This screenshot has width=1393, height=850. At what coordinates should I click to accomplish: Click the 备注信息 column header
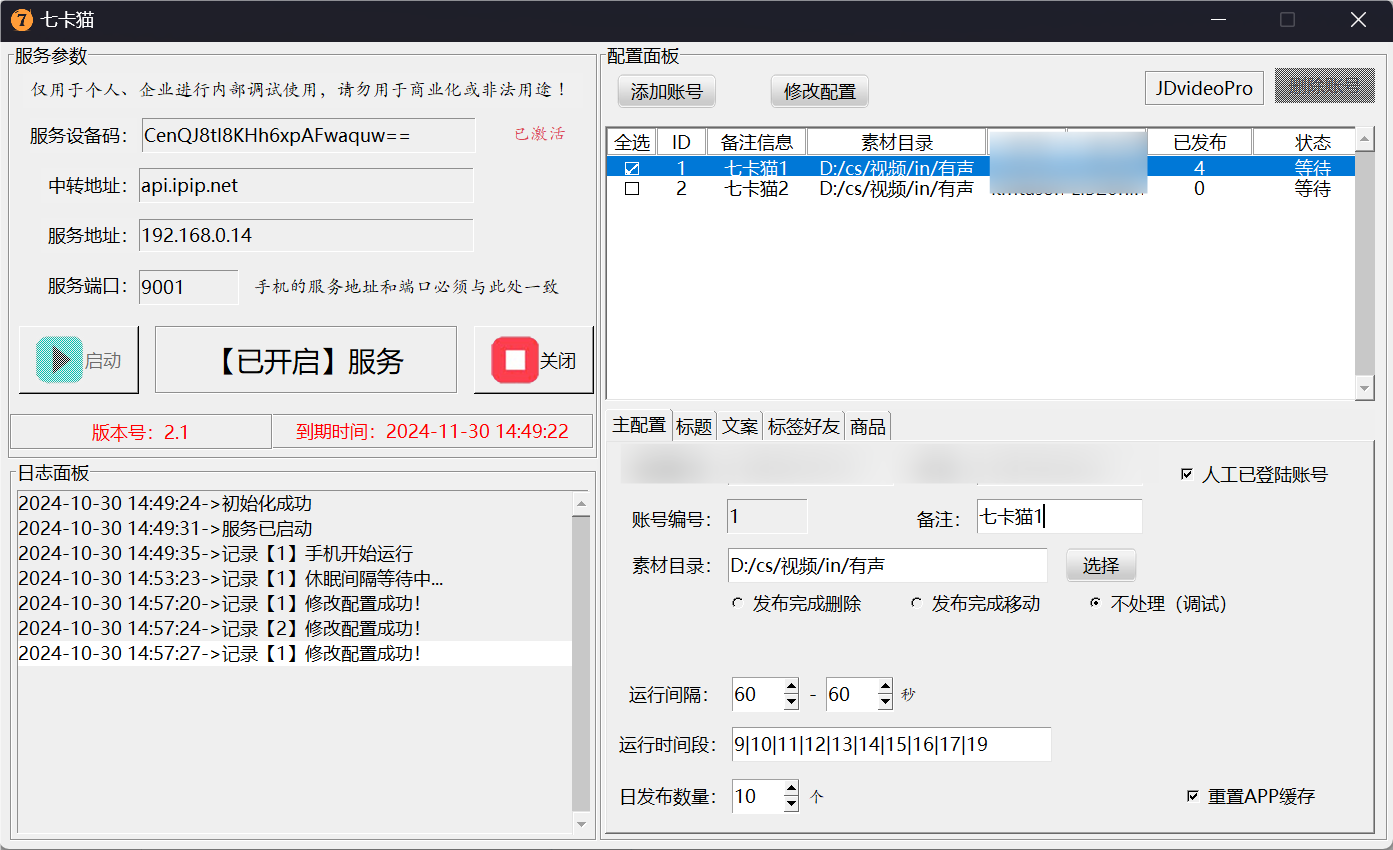pos(757,142)
